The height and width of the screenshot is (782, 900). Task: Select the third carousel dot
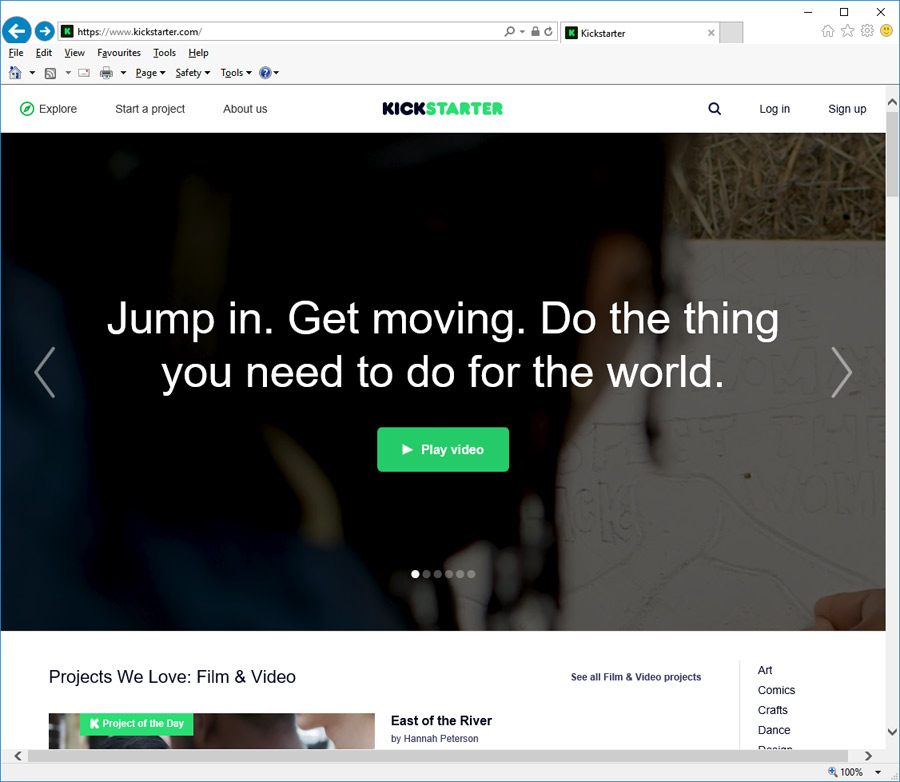(437, 574)
